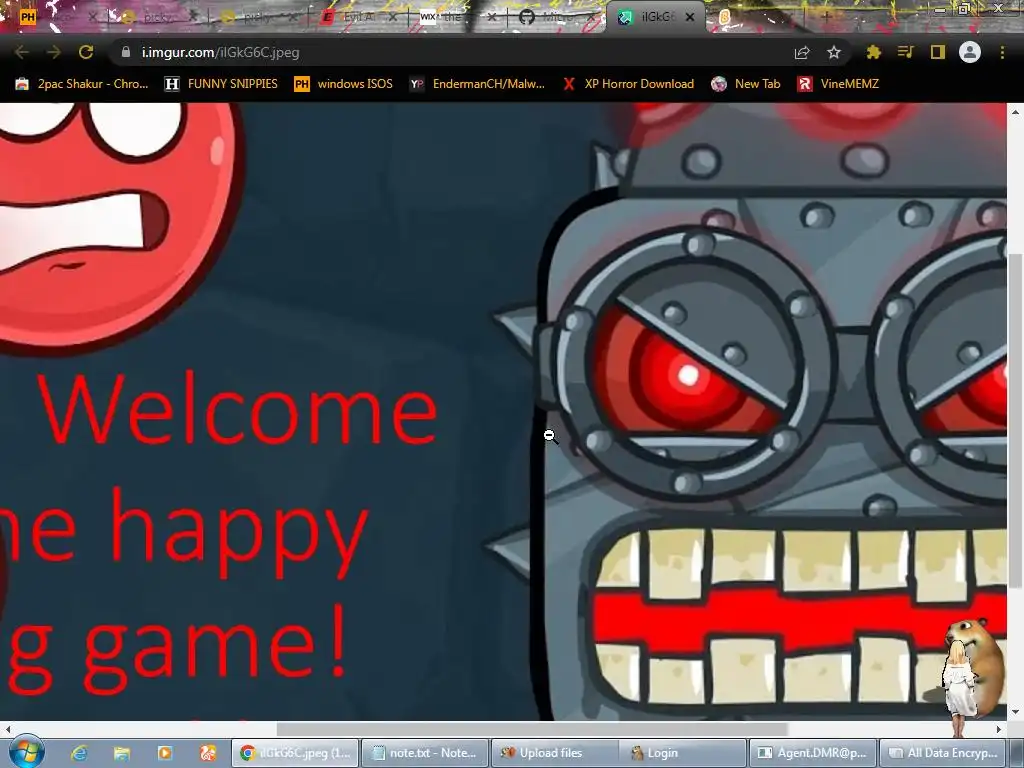Switch to All Data Encryp... window
Viewport: 1024px width, 768px height.
click(943, 753)
